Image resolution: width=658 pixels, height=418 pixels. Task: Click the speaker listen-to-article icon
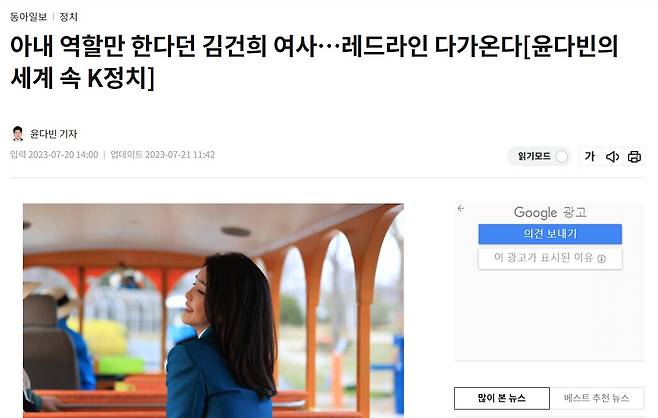pos(612,157)
